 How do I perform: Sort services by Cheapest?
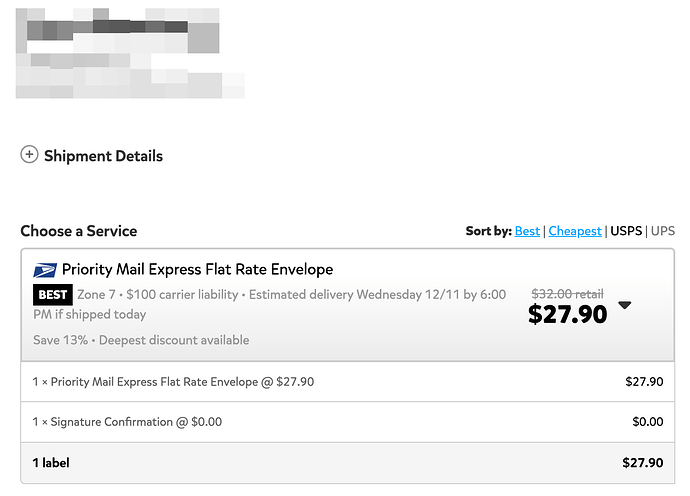pos(575,231)
